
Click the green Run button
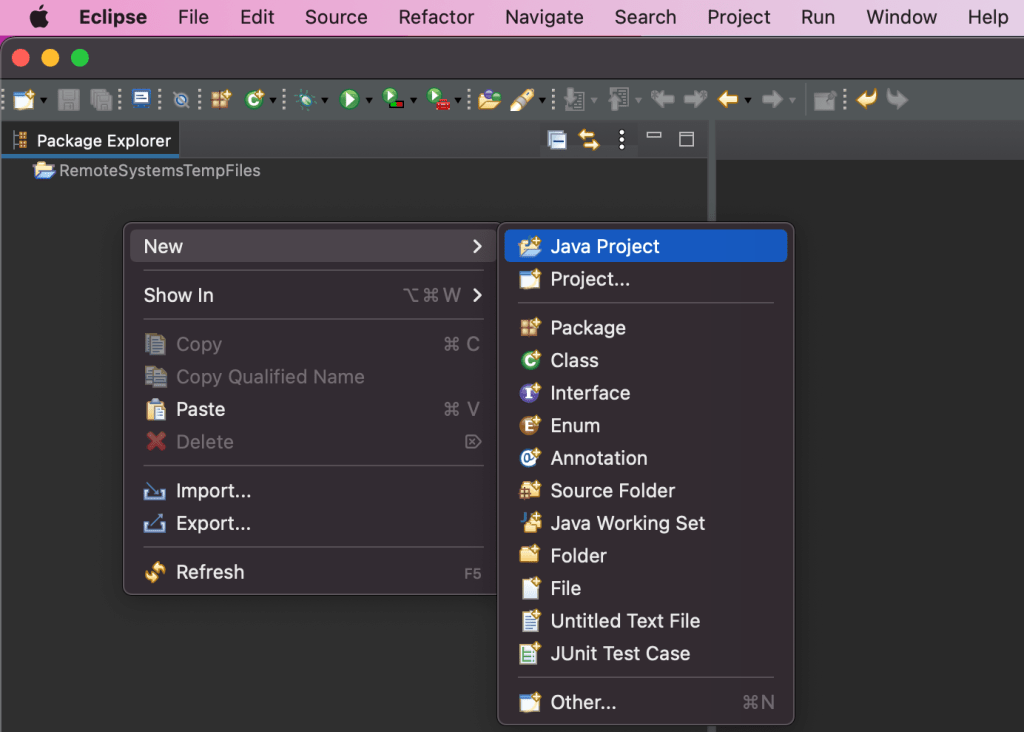[349, 99]
